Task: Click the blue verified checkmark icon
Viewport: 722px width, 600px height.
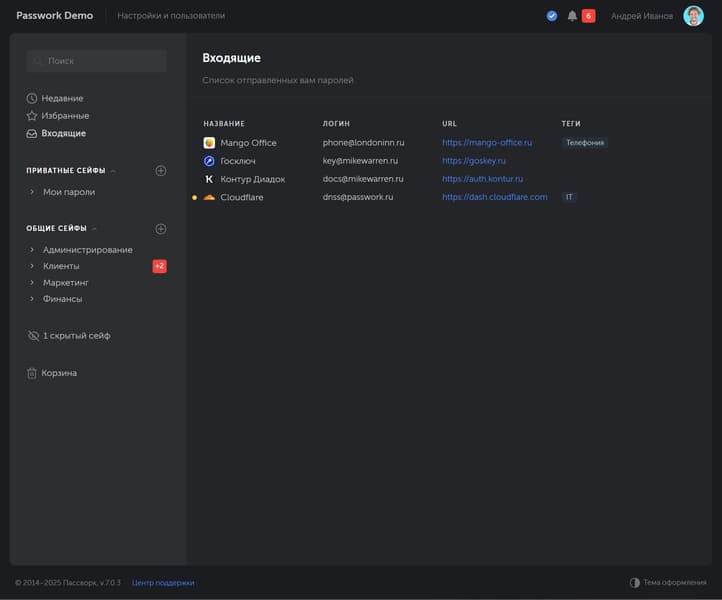Action: click(552, 16)
